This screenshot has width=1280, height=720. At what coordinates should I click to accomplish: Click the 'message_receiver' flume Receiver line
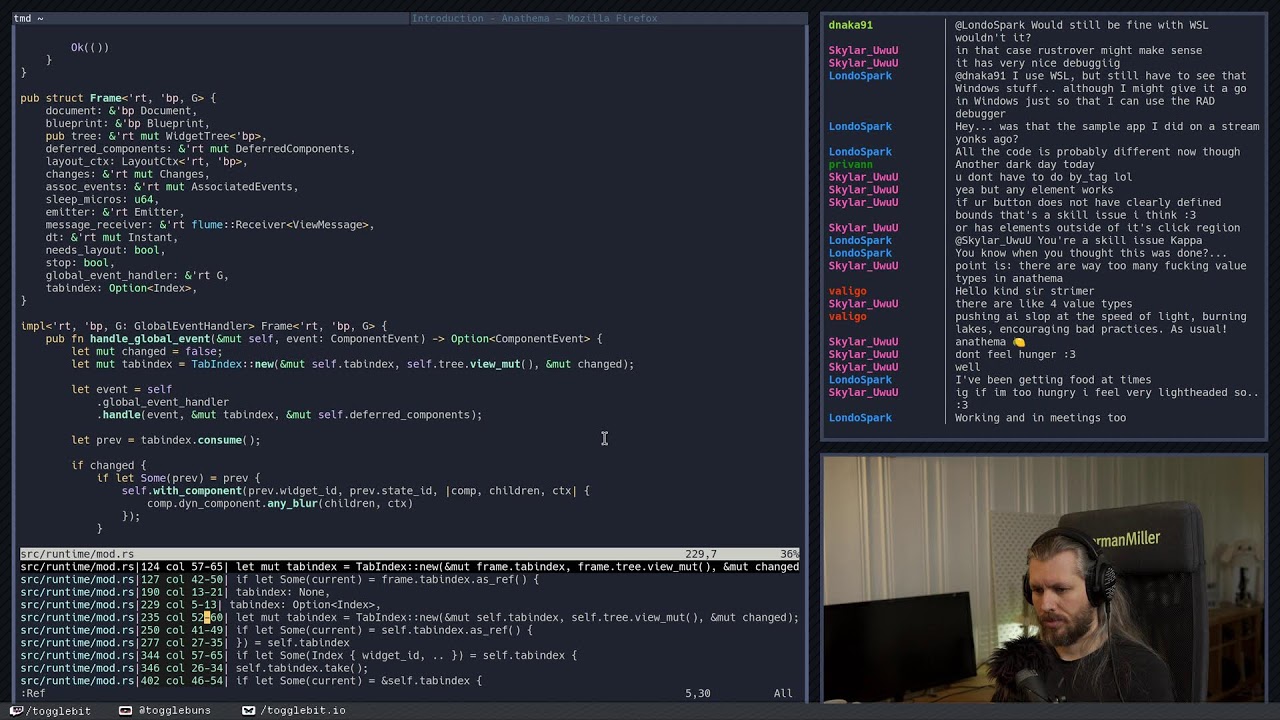(210, 225)
